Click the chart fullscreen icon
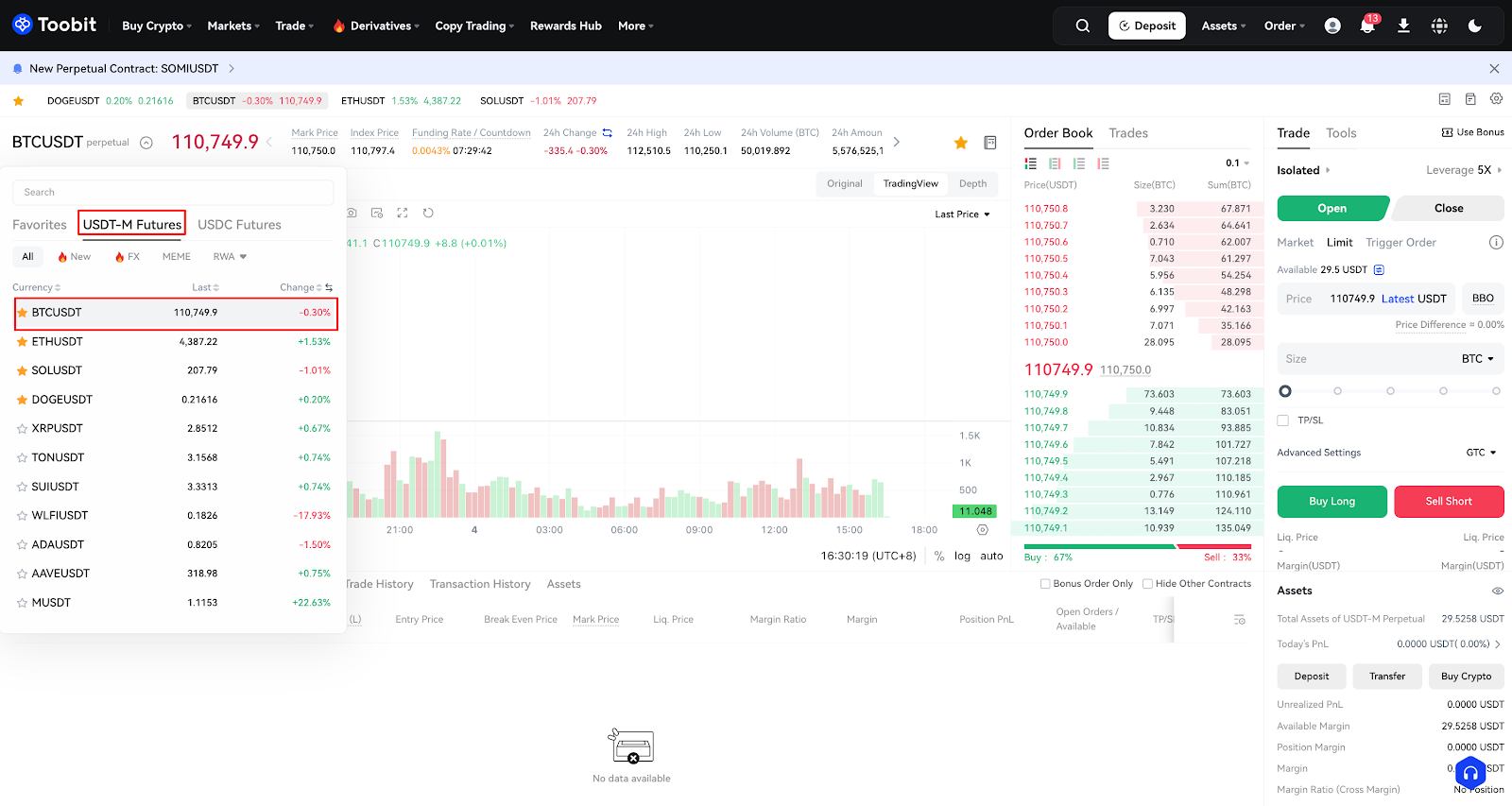 [402, 213]
